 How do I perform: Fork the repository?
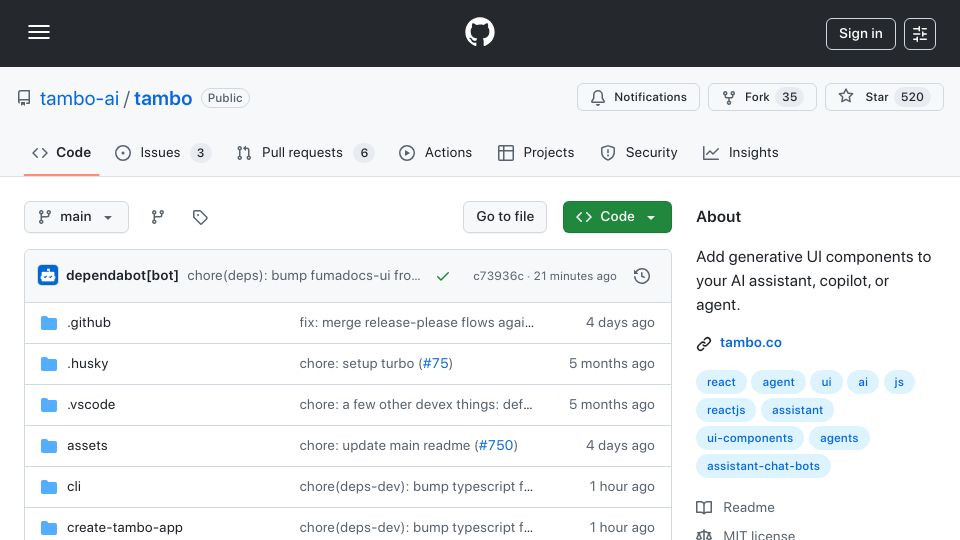762,97
